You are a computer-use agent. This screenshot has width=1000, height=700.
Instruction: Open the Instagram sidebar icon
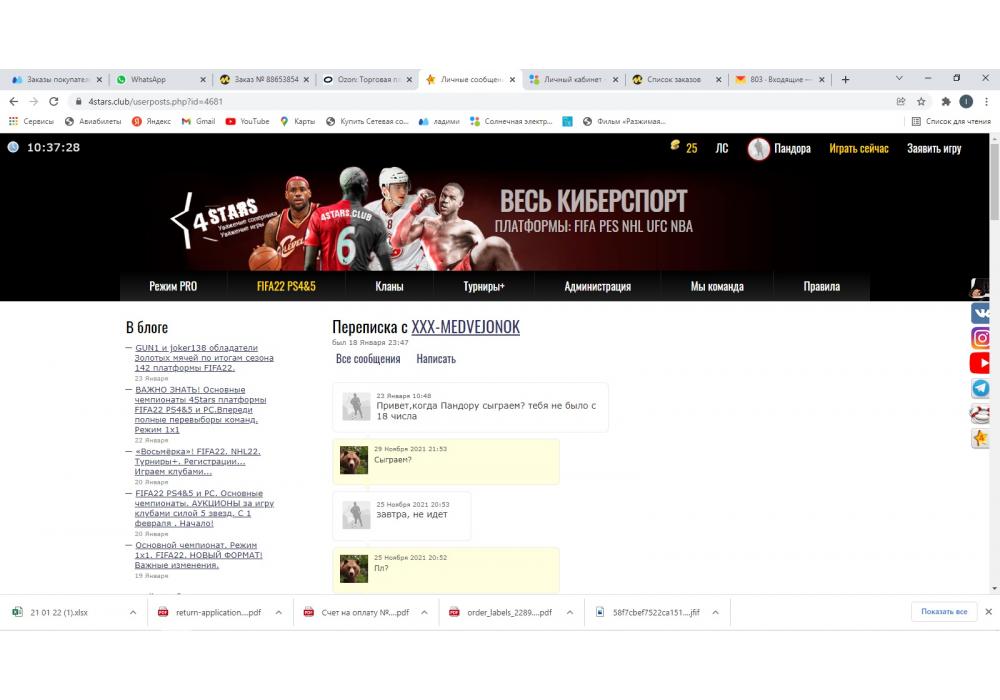pyautogui.click(x=980, y=338)
